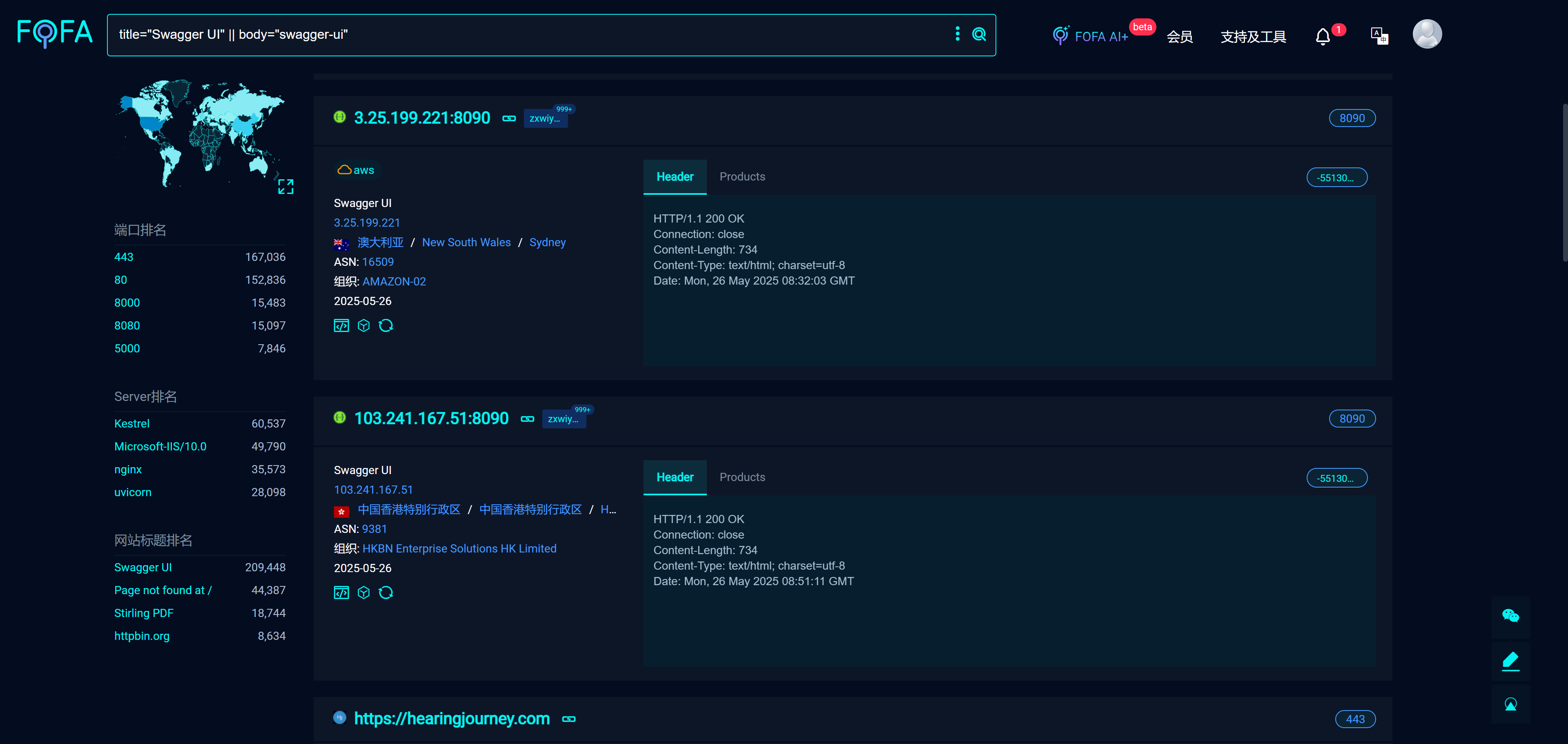Filter by Swagger UI title

(143, 568)
